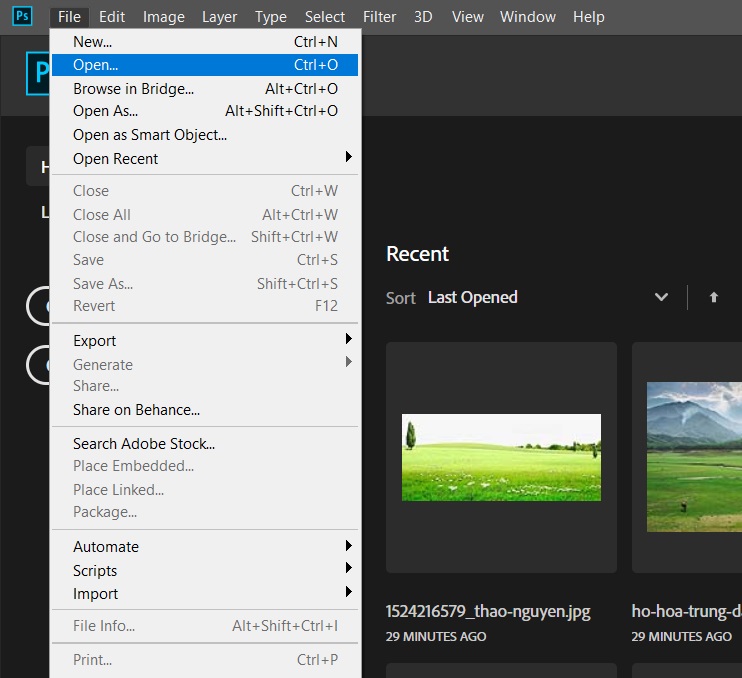Click the Print... entry
The height and width of the screenshot is (678, 742).
coord(205,660)
